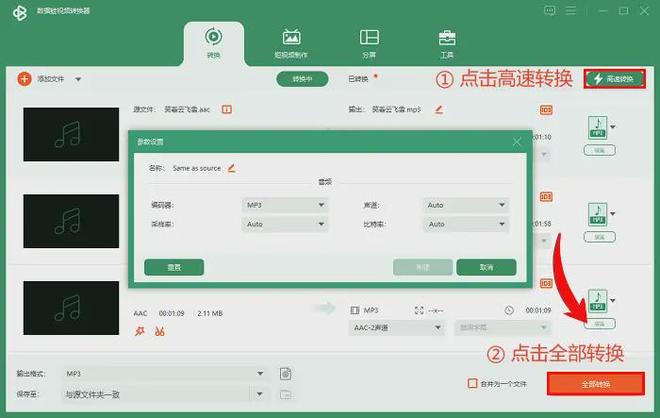Screen dimensions: 660x418
Task: Open the output folder icon at bottom
Action: click(285, 394)
